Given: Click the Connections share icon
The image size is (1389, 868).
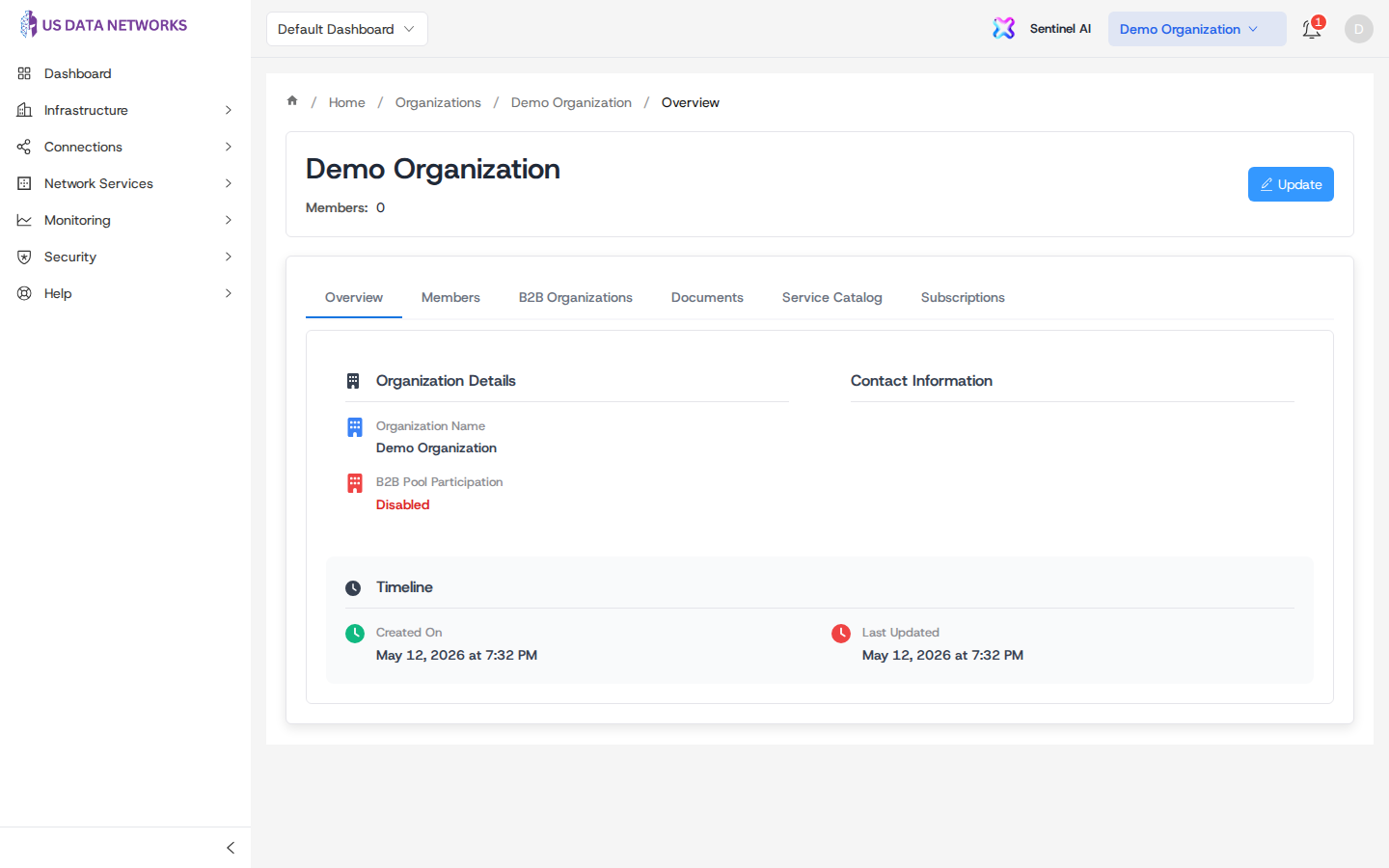Looking at the screenshot, I should [x=24, y=147].
